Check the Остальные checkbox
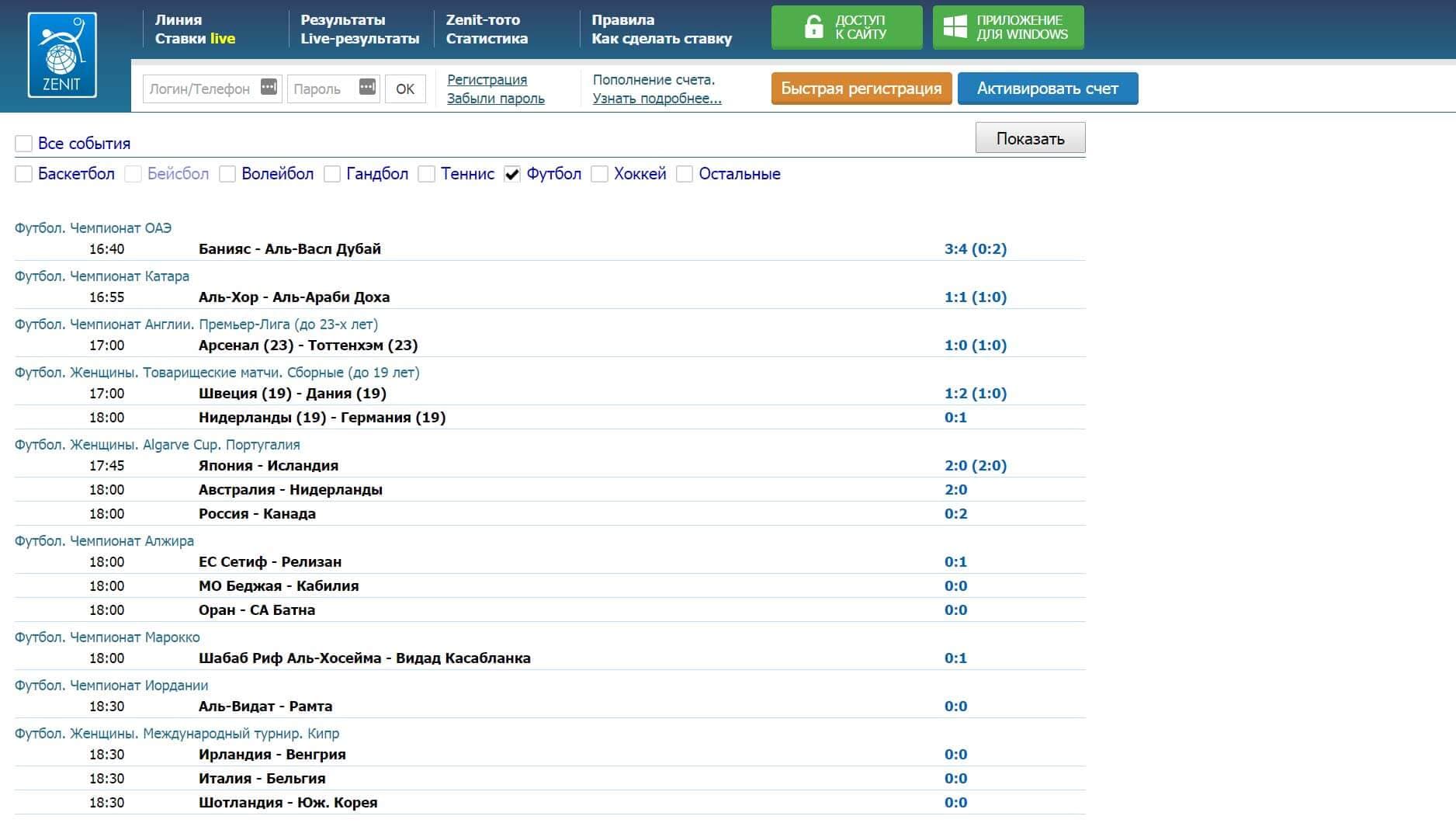The width and height of the screenshot is (1456, 823). pyautogui.click(x=684, y=174)
